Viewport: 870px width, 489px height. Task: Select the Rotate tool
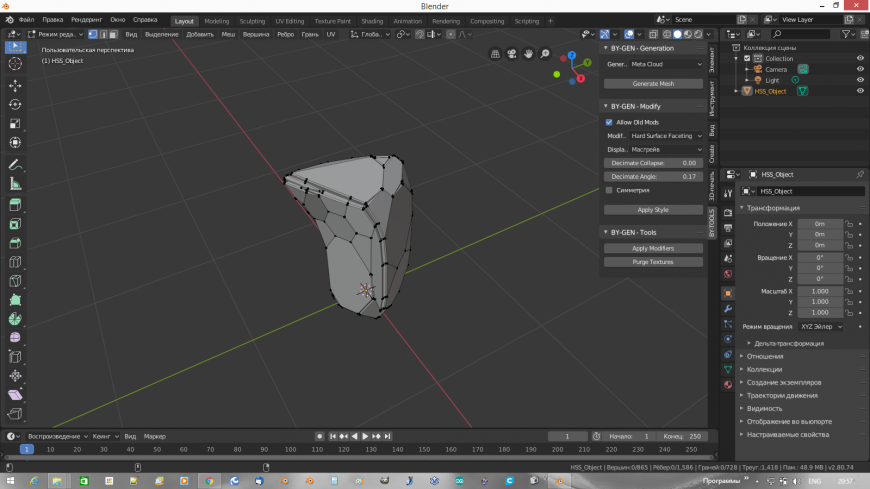click(x=15, y=104)
